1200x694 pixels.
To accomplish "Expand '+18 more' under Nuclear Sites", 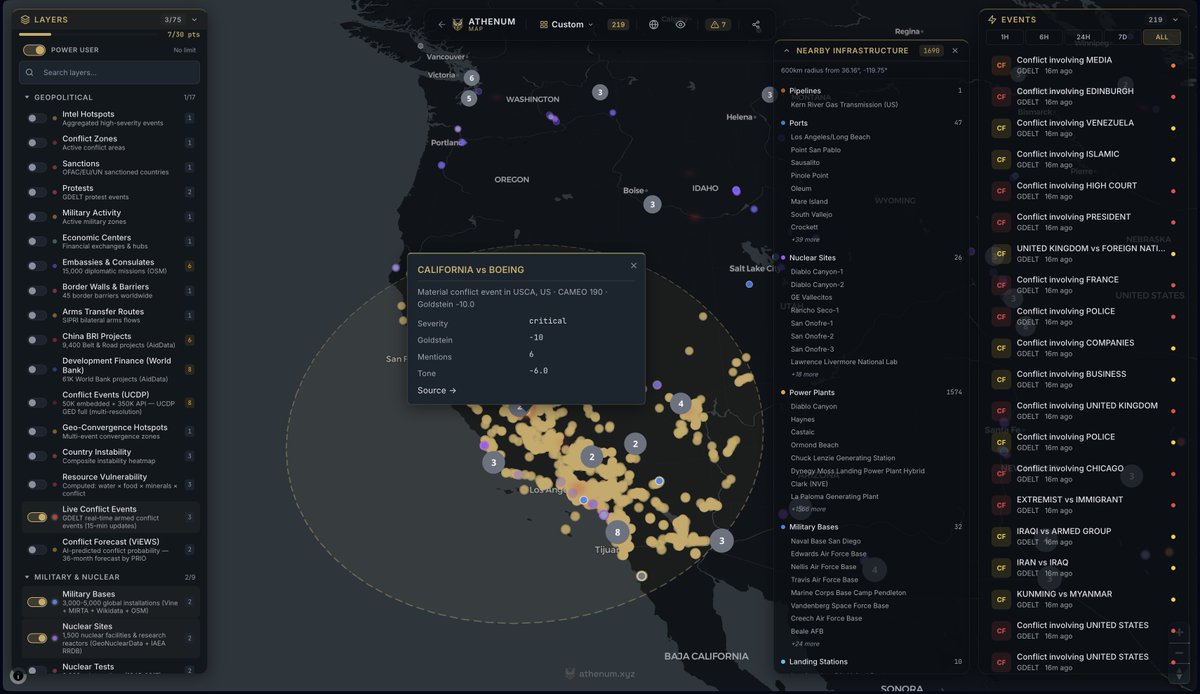I will 805,375.
